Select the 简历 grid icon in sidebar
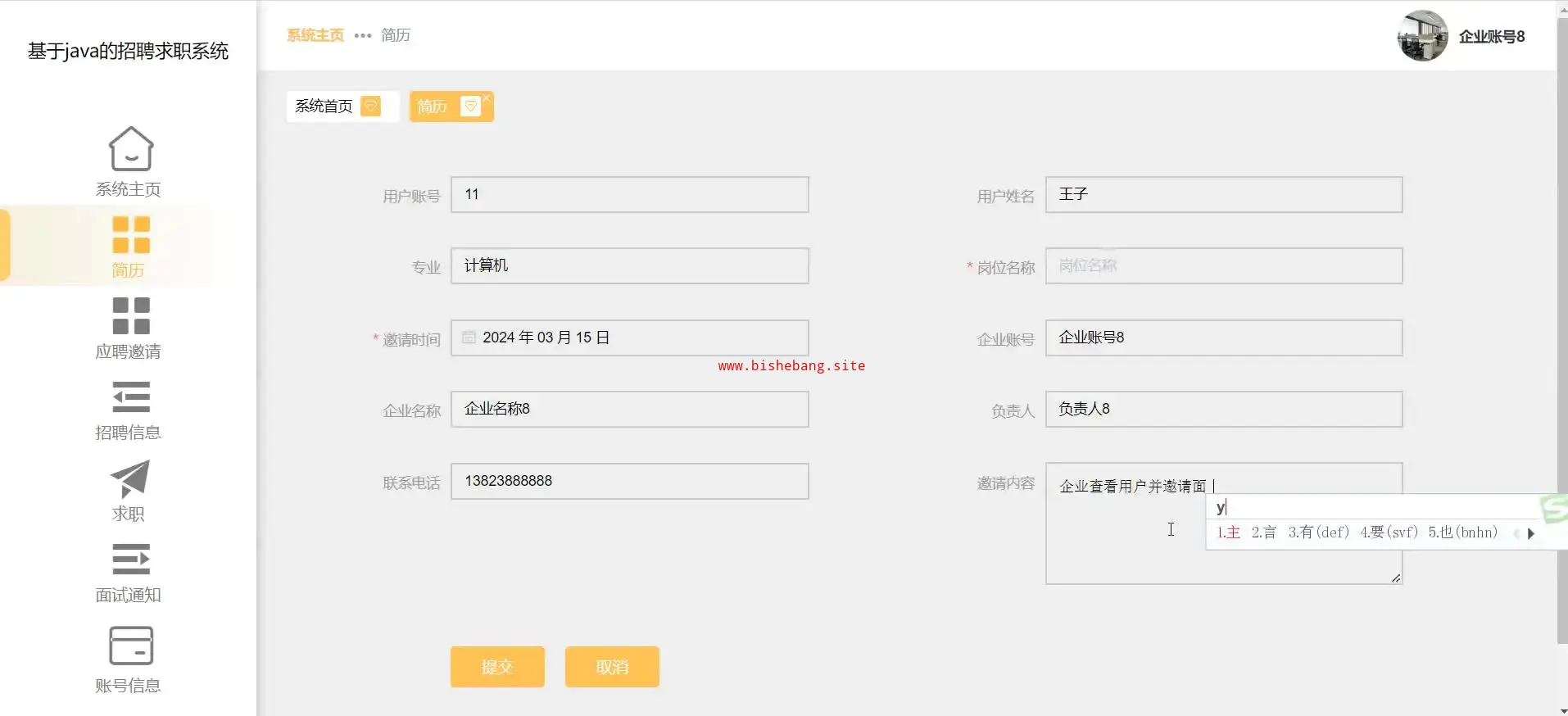Viewport: 1568px width, 716px height. 130,235
